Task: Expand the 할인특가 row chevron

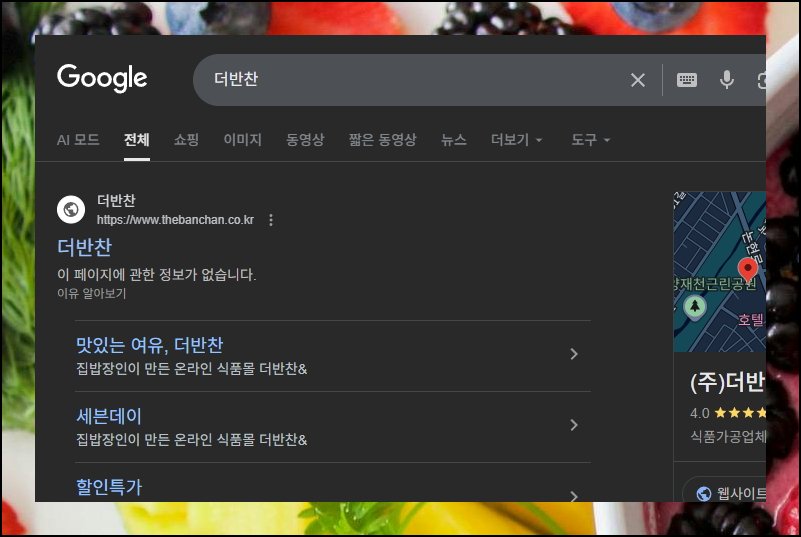Action: 574,496
